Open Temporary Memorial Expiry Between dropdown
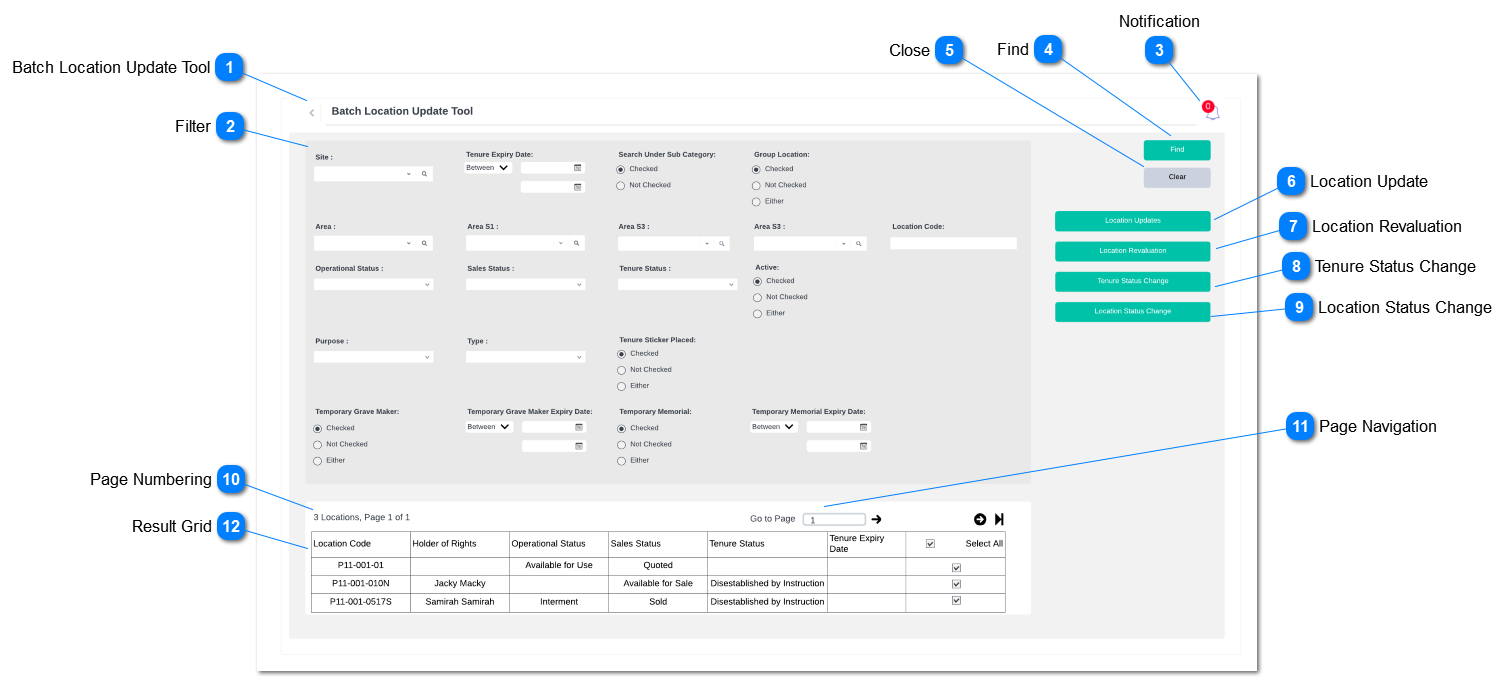The image size is (1508, 680). (x=774, y=427)
